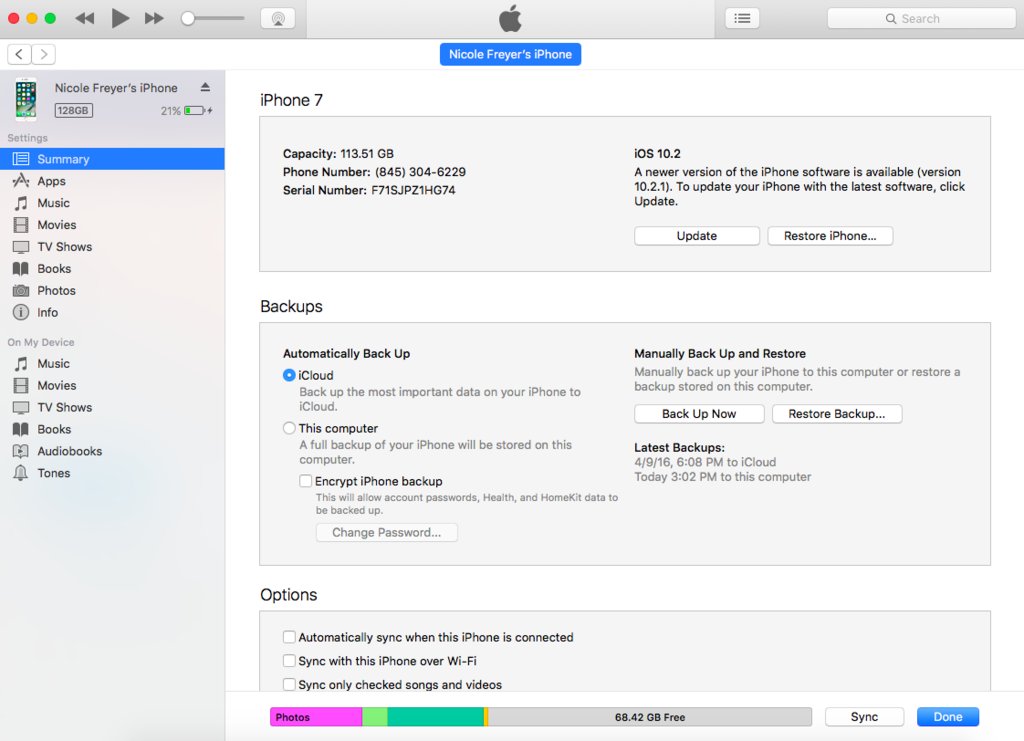Enable Encrypt iPhone backup checkbox

point(306,481)
